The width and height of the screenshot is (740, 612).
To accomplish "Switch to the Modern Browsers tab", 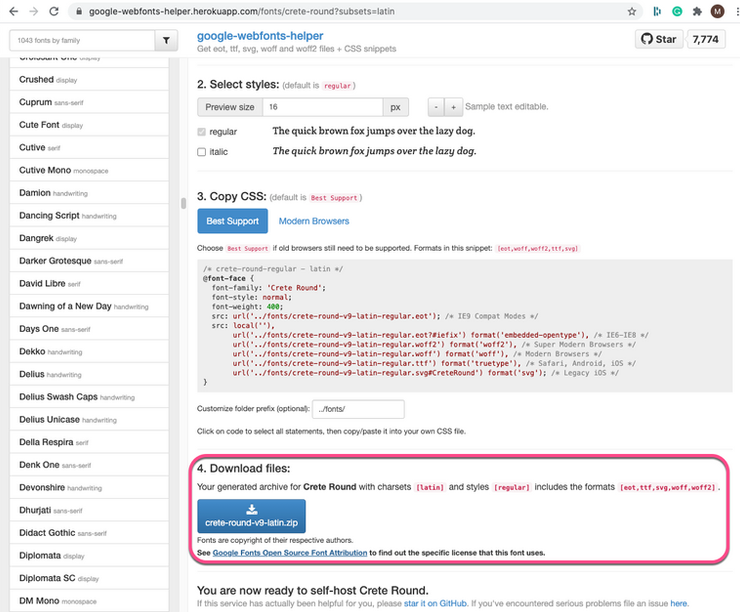I will click(x=314, y=221).
